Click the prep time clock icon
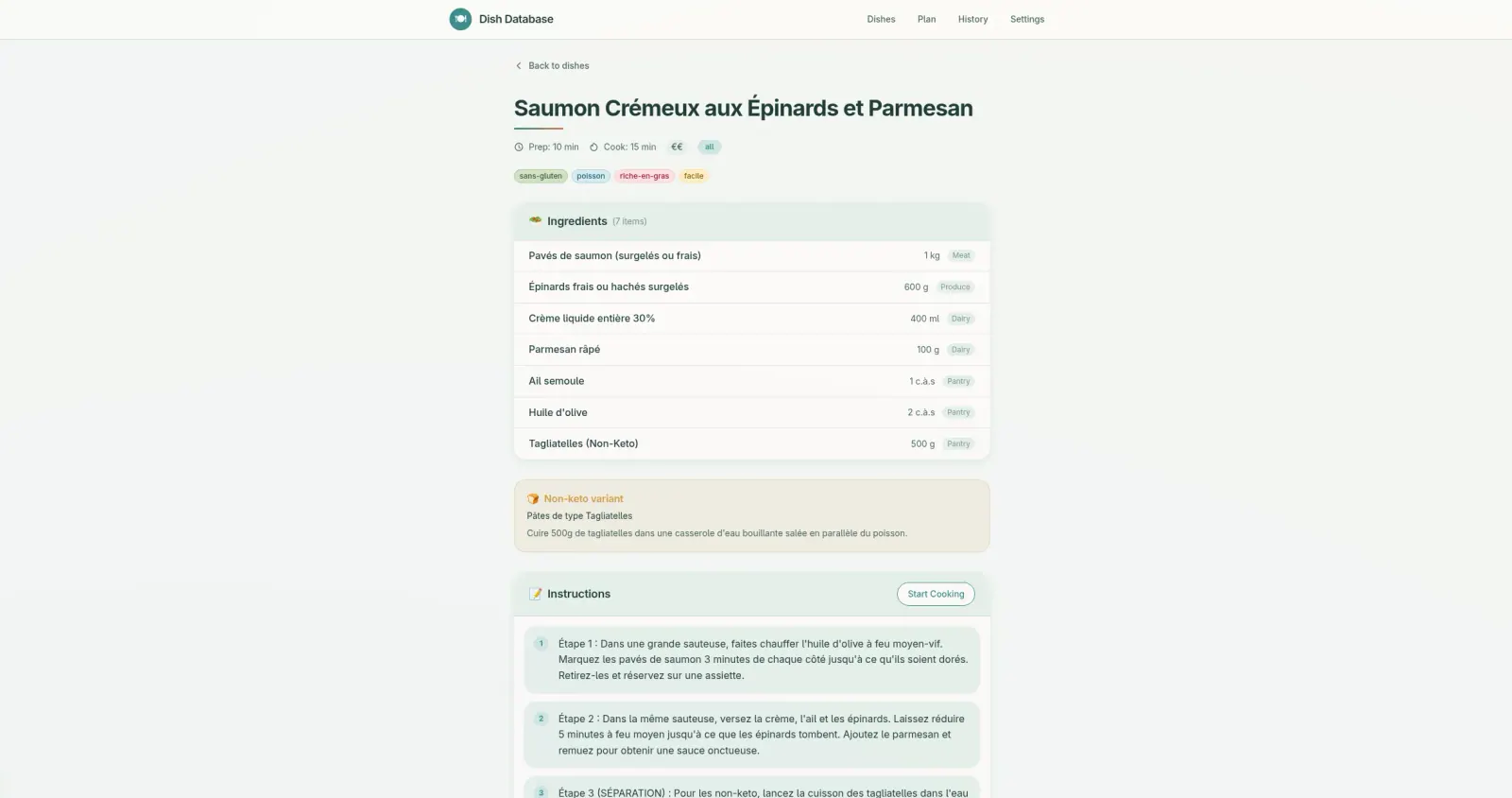The image size is (1512, 798). (519, 147)
